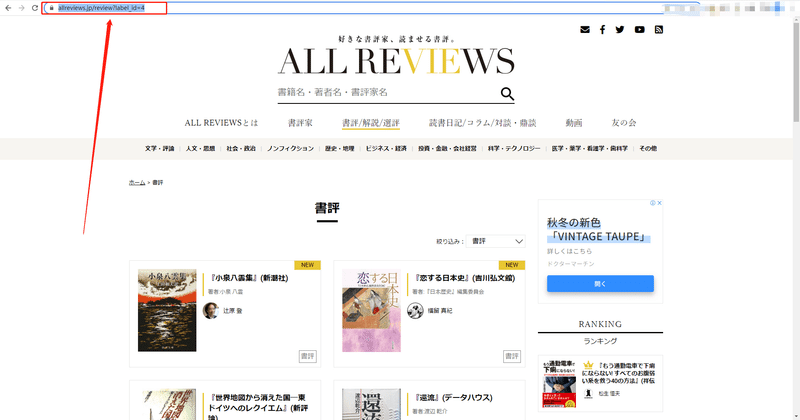The width and height of the screenshot is (800, 420).
Task: Click 書評 tag on 恋する日本史 card
Action: tap(512, 356)
